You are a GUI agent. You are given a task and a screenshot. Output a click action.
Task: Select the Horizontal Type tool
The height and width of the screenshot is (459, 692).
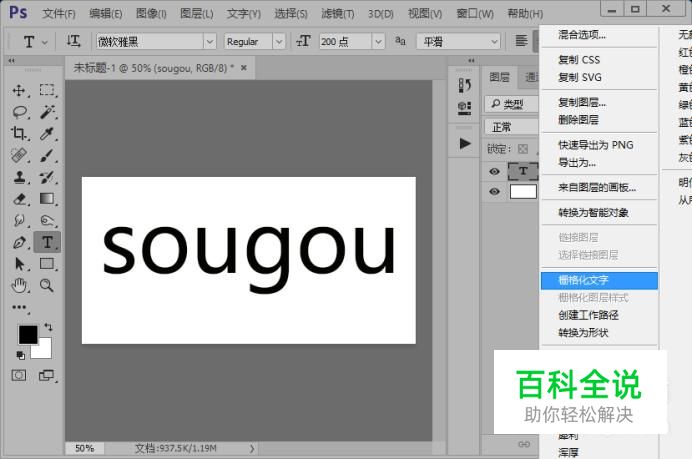(x=47, y=242)
